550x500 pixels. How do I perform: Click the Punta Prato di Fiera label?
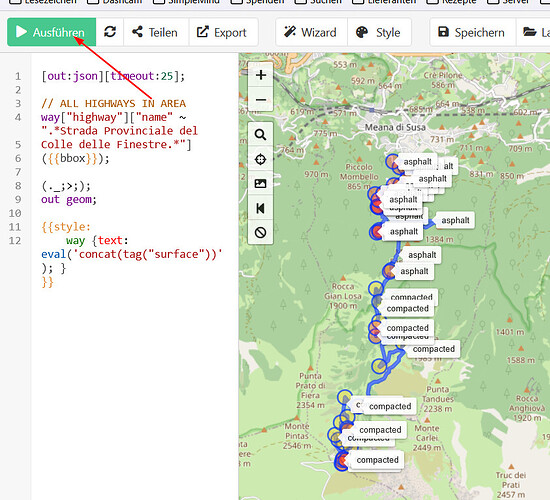click(310, 390)
